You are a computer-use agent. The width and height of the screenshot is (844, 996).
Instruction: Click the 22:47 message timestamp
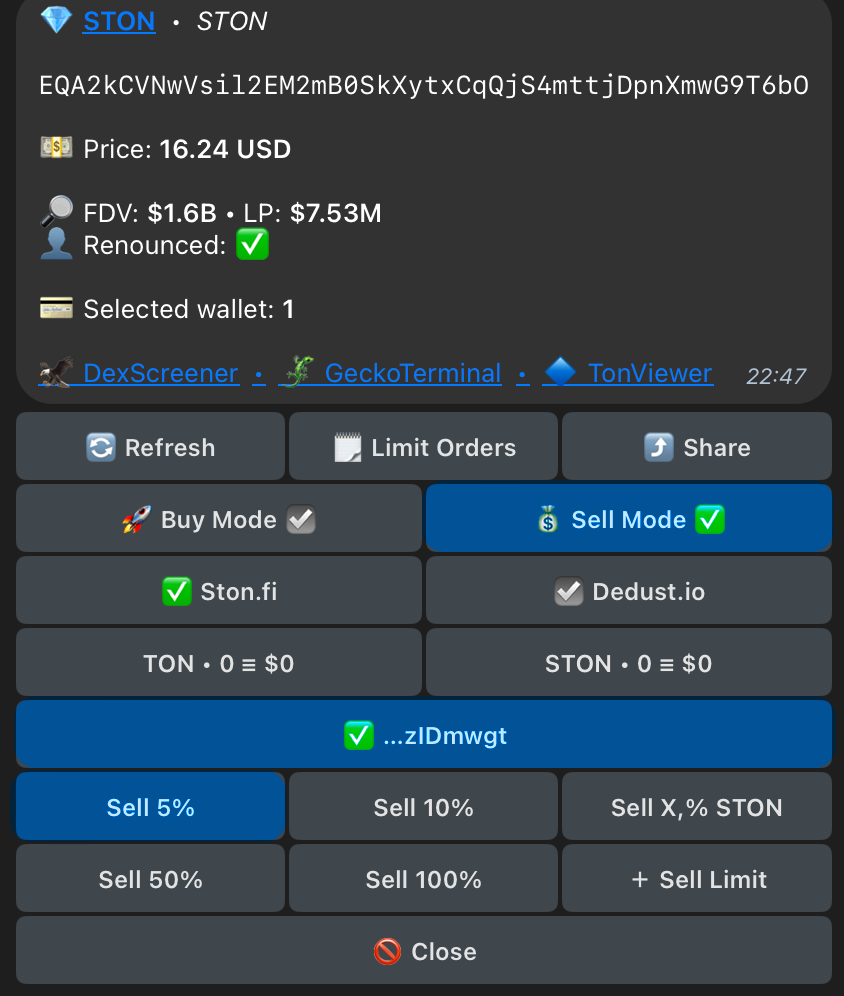[776, 376]
